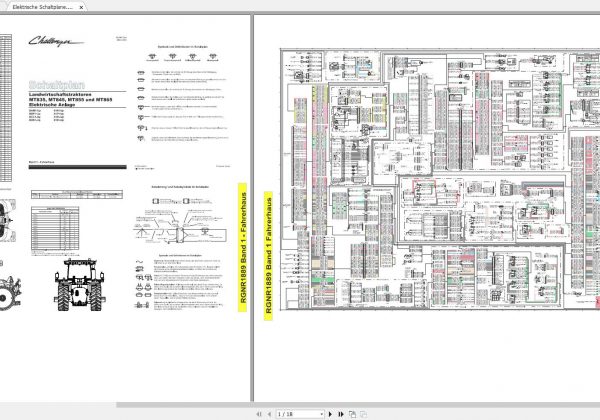Click the 1 / 18 page field
600x420 pixels.
point(298,414)
